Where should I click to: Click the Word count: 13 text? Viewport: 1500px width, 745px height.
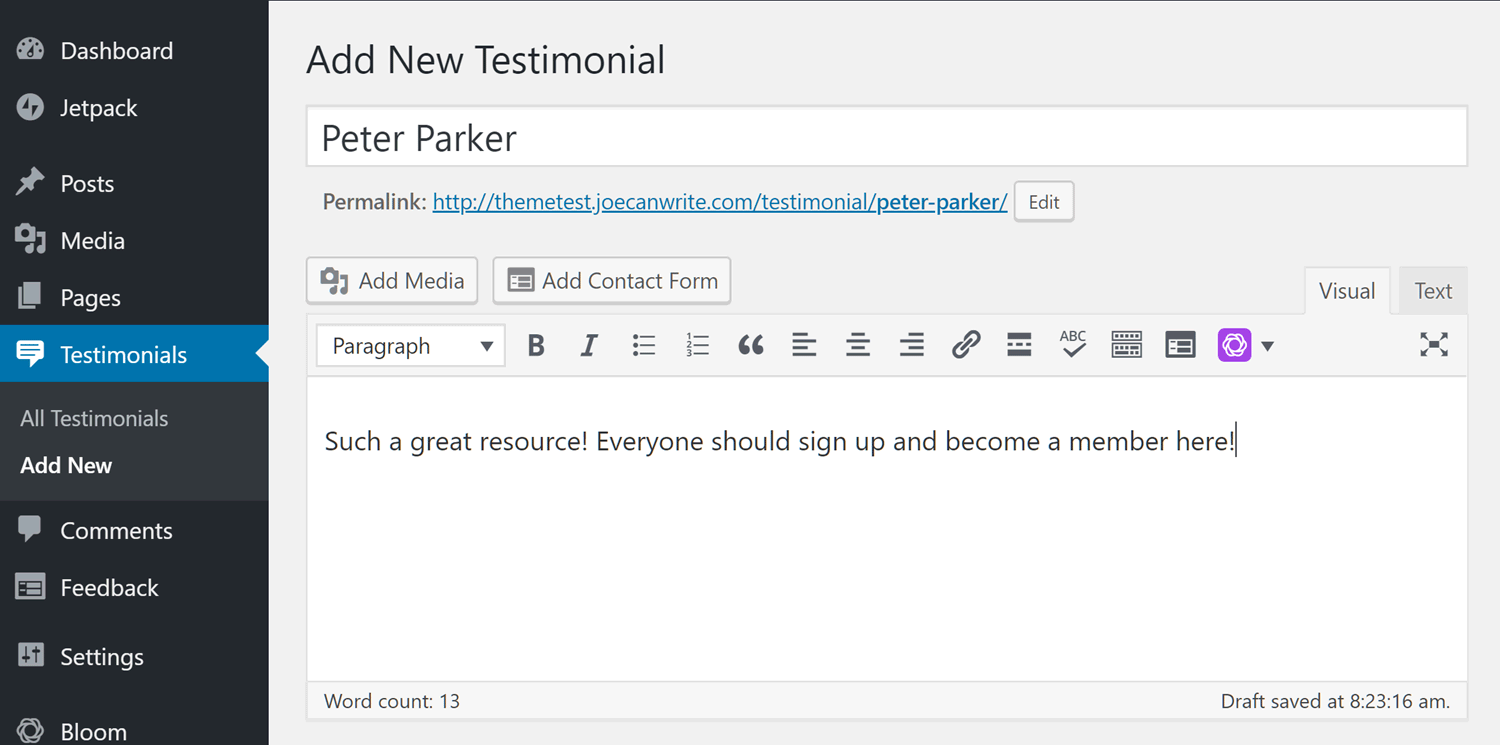click(x=392, y=701)
